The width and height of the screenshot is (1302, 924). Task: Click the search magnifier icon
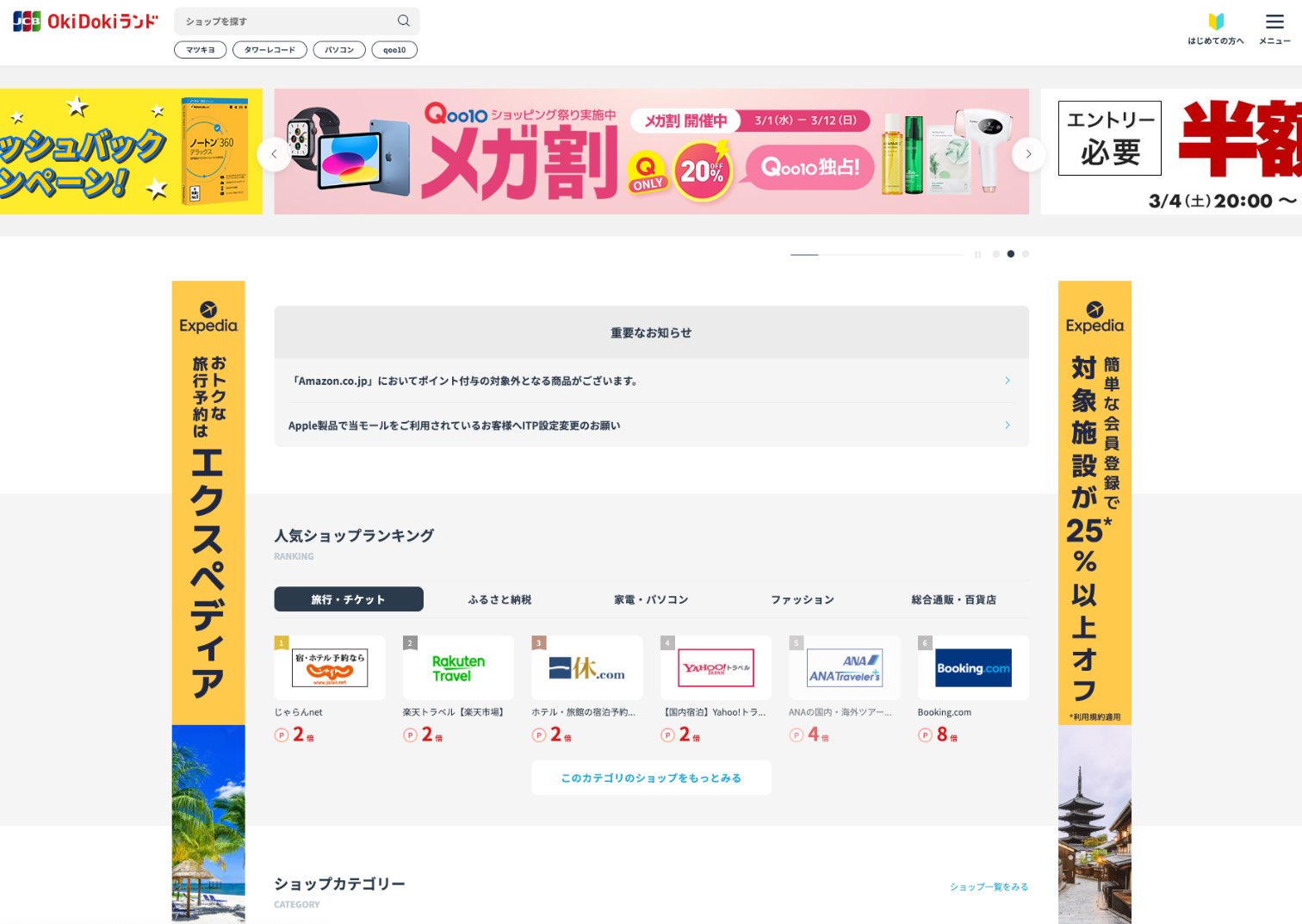[403, 20]
